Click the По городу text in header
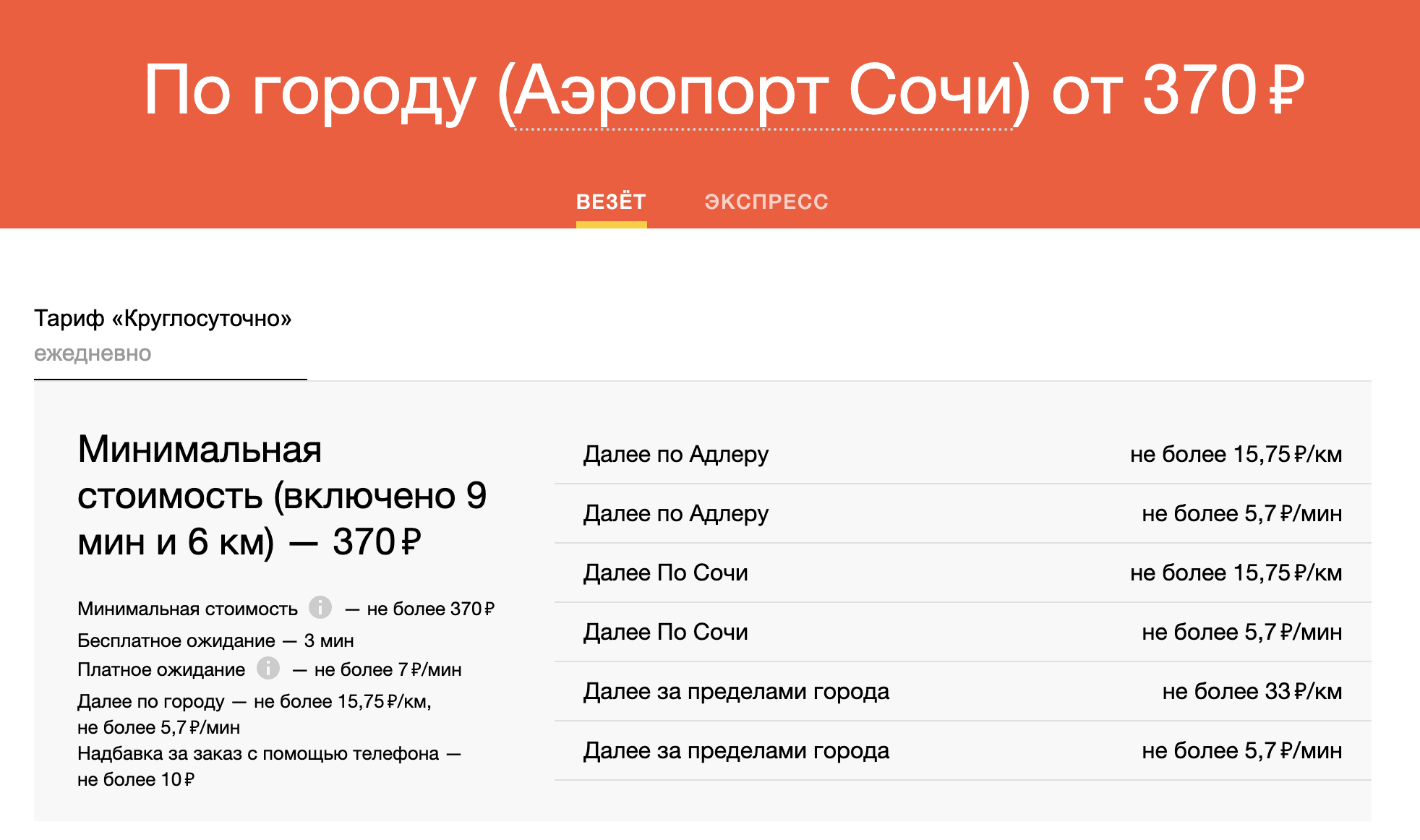This screenshot has height=840, width=1420. [x=309, y=90]
